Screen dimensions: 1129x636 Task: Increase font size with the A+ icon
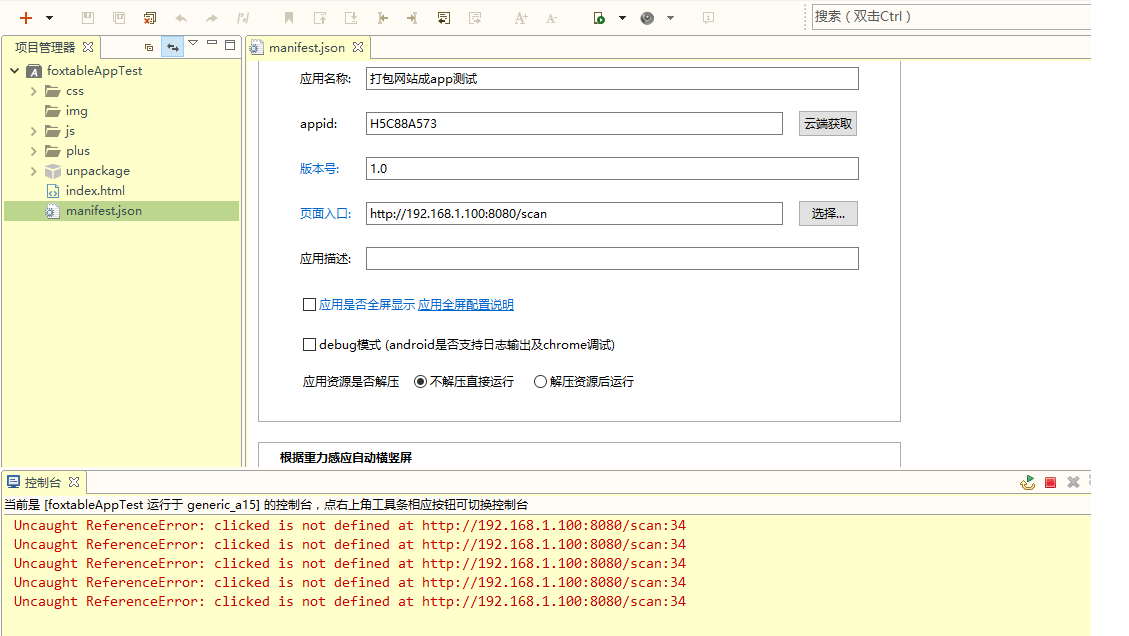tap(521, 18)
